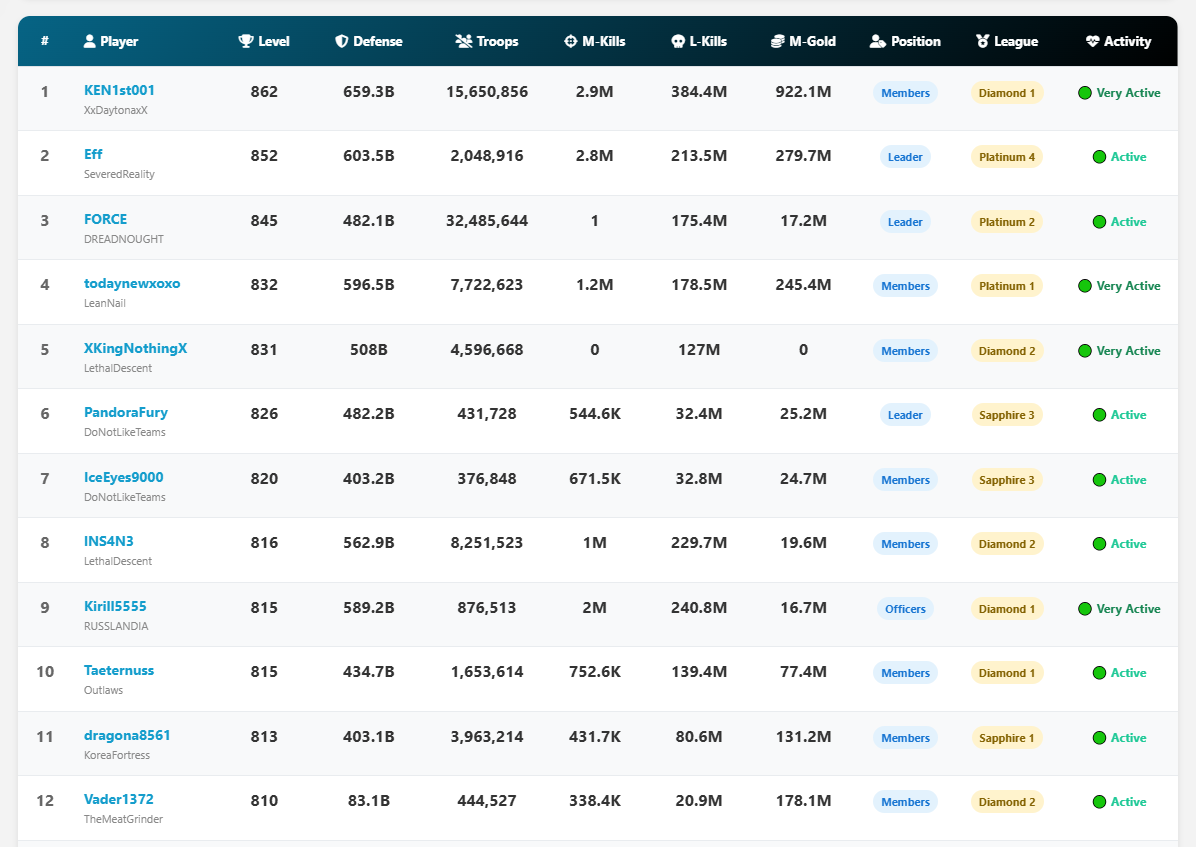
Task: Select the crown icon beside Level
Action: point(245,41)
